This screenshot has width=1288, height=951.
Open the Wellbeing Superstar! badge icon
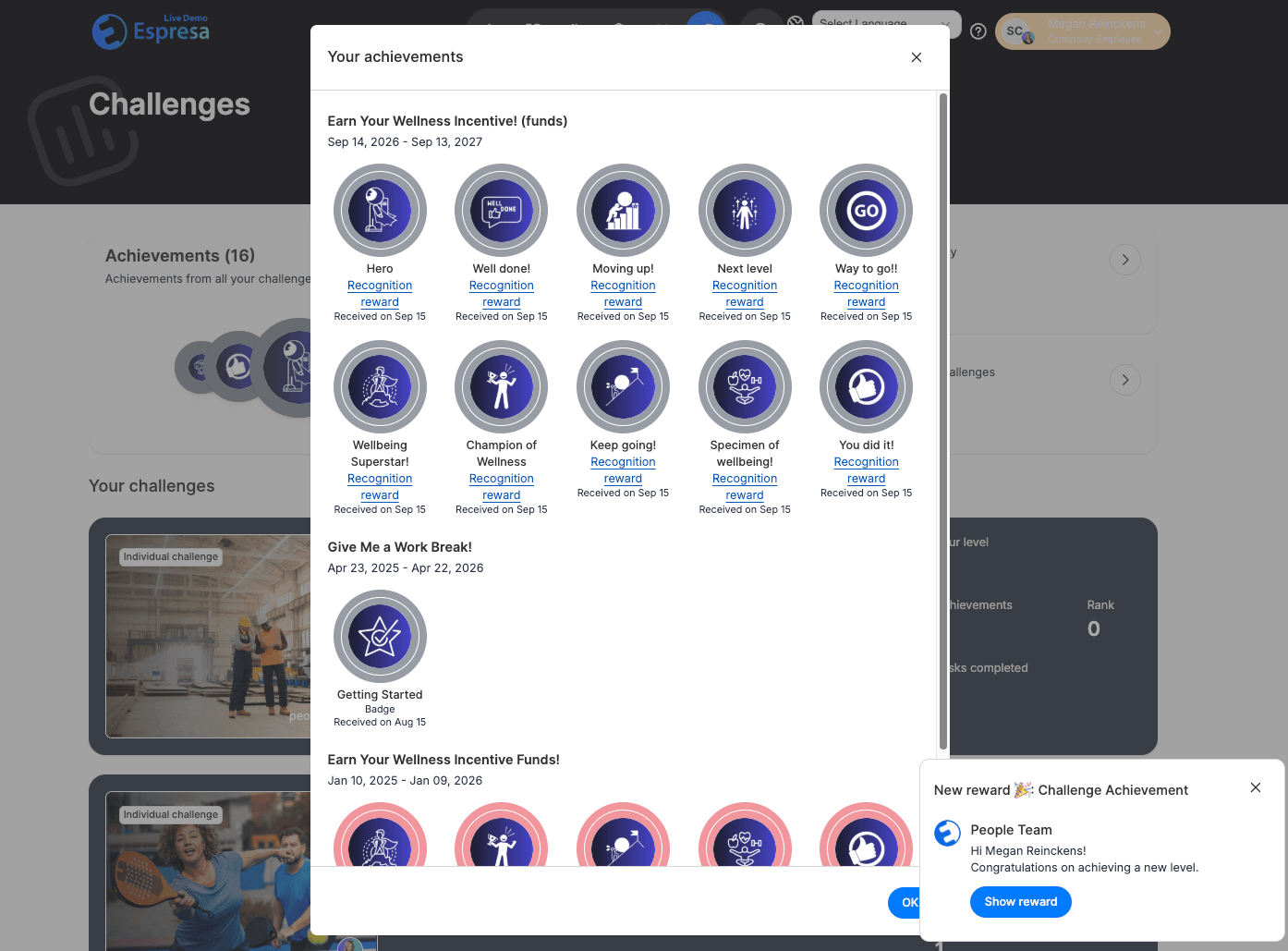tap(380, 387)
